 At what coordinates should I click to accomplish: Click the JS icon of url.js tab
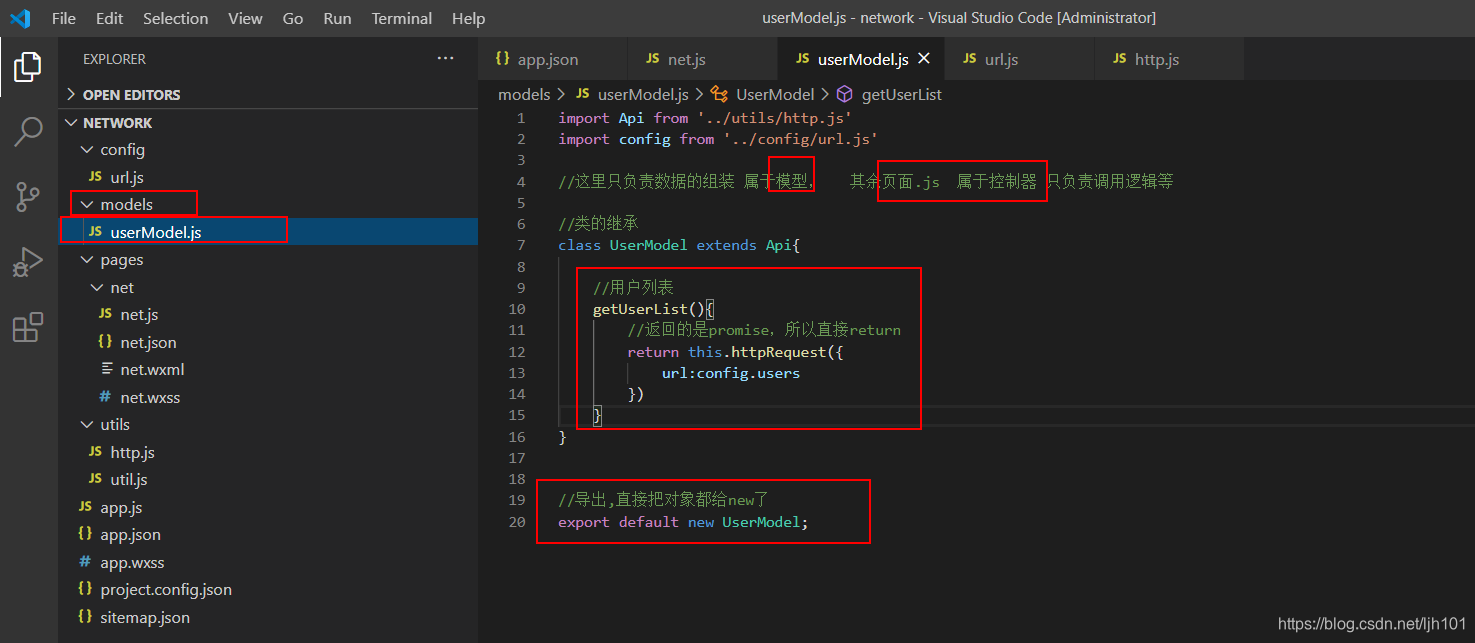(x=969, y=59)
